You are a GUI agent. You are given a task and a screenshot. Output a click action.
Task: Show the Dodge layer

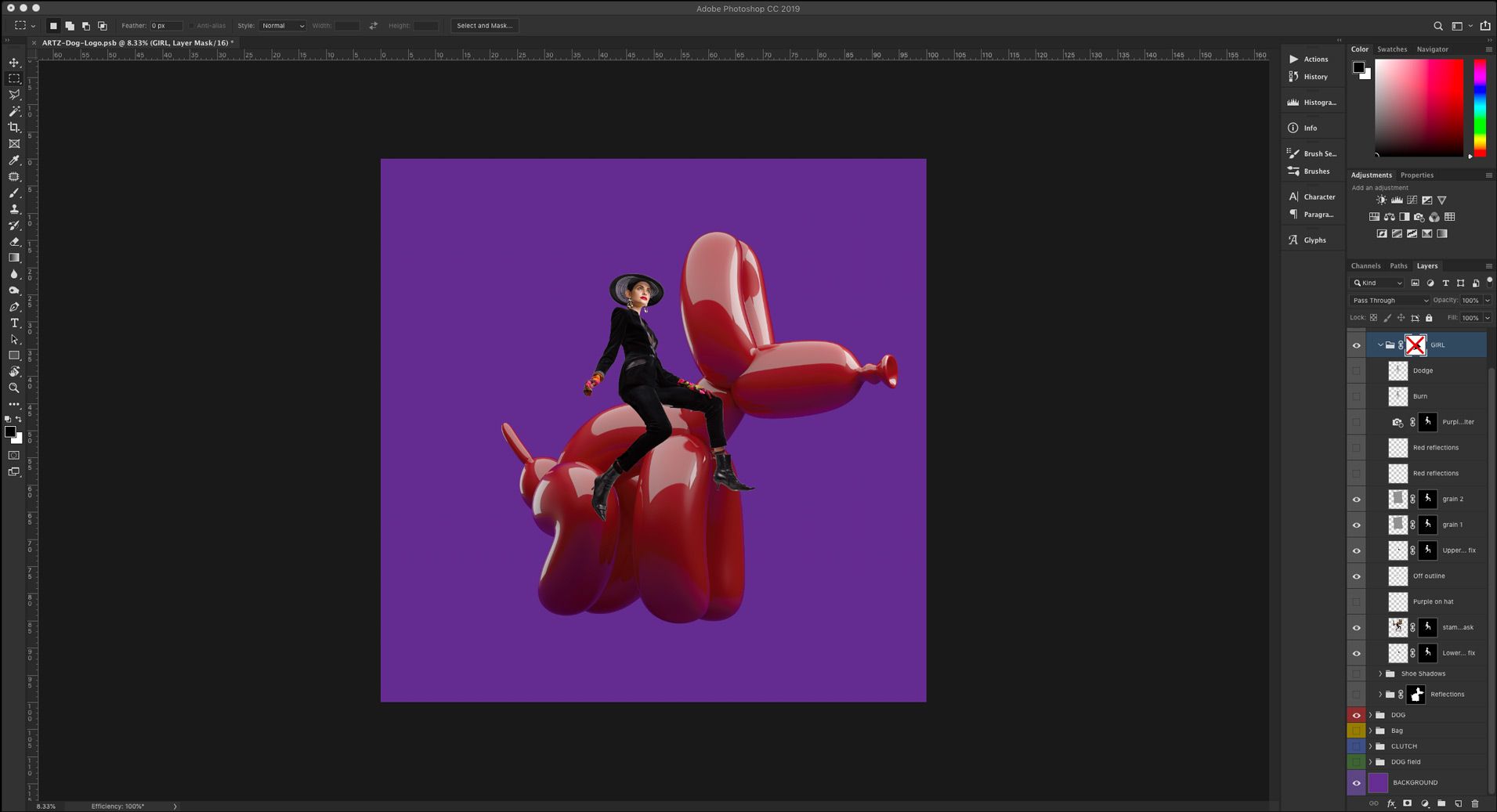tap(1356, 370)
